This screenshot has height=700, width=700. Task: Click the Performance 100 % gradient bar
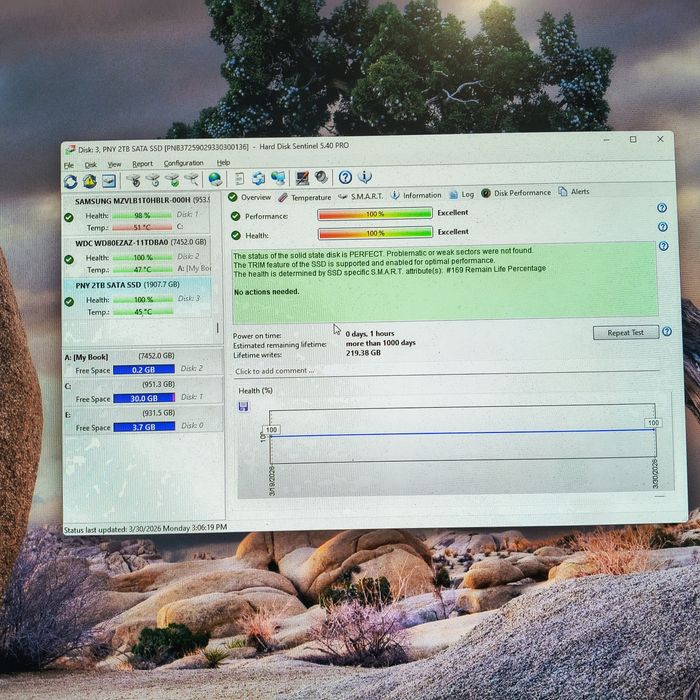point(375,214)
